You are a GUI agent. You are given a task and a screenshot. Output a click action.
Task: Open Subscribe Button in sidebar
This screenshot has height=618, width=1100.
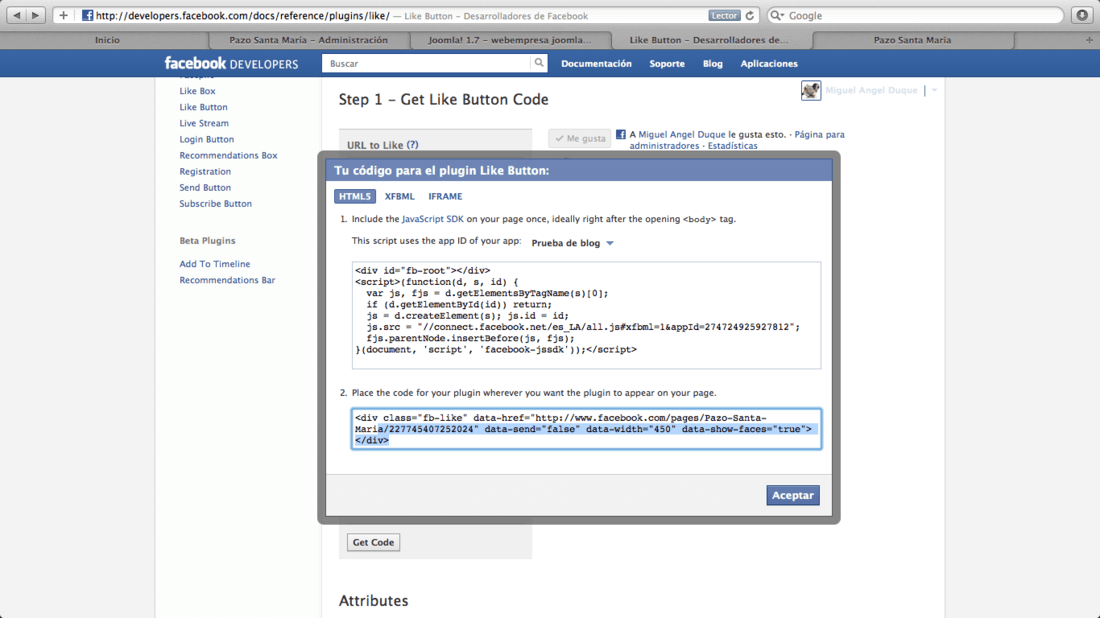215,204
